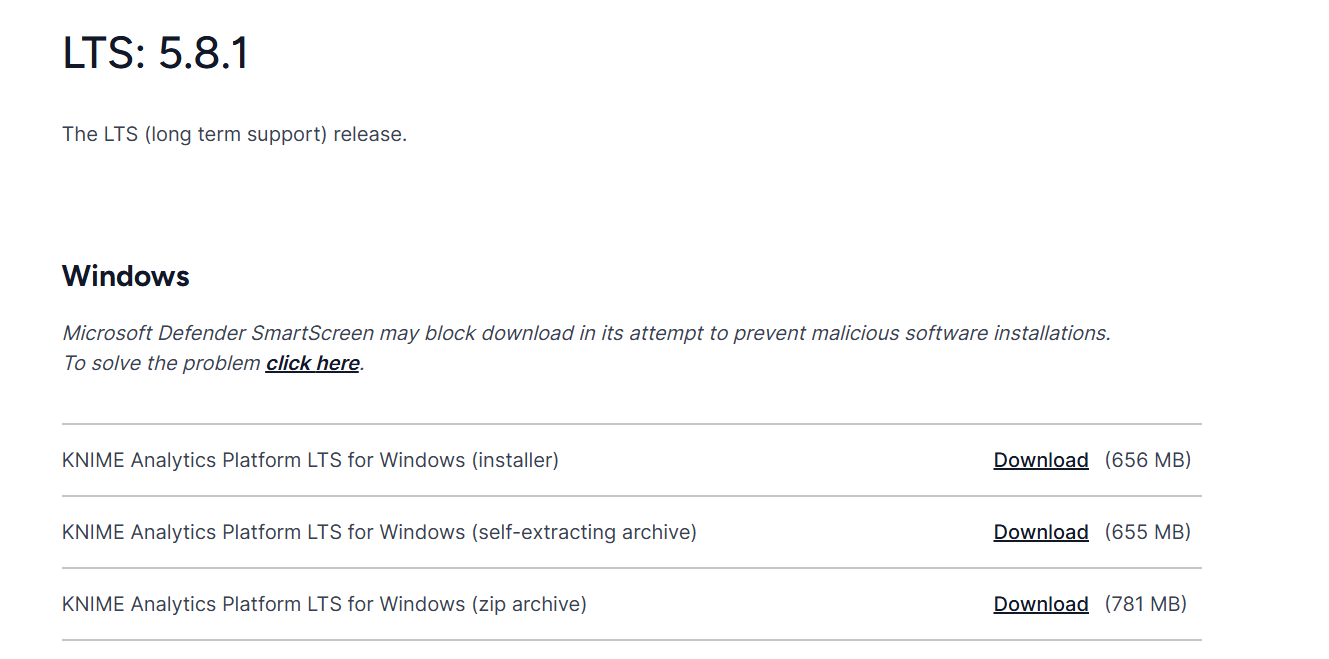Open the SmartScreen 'click here' help link
1329x659 pixels.
click(x=312, y=363)
